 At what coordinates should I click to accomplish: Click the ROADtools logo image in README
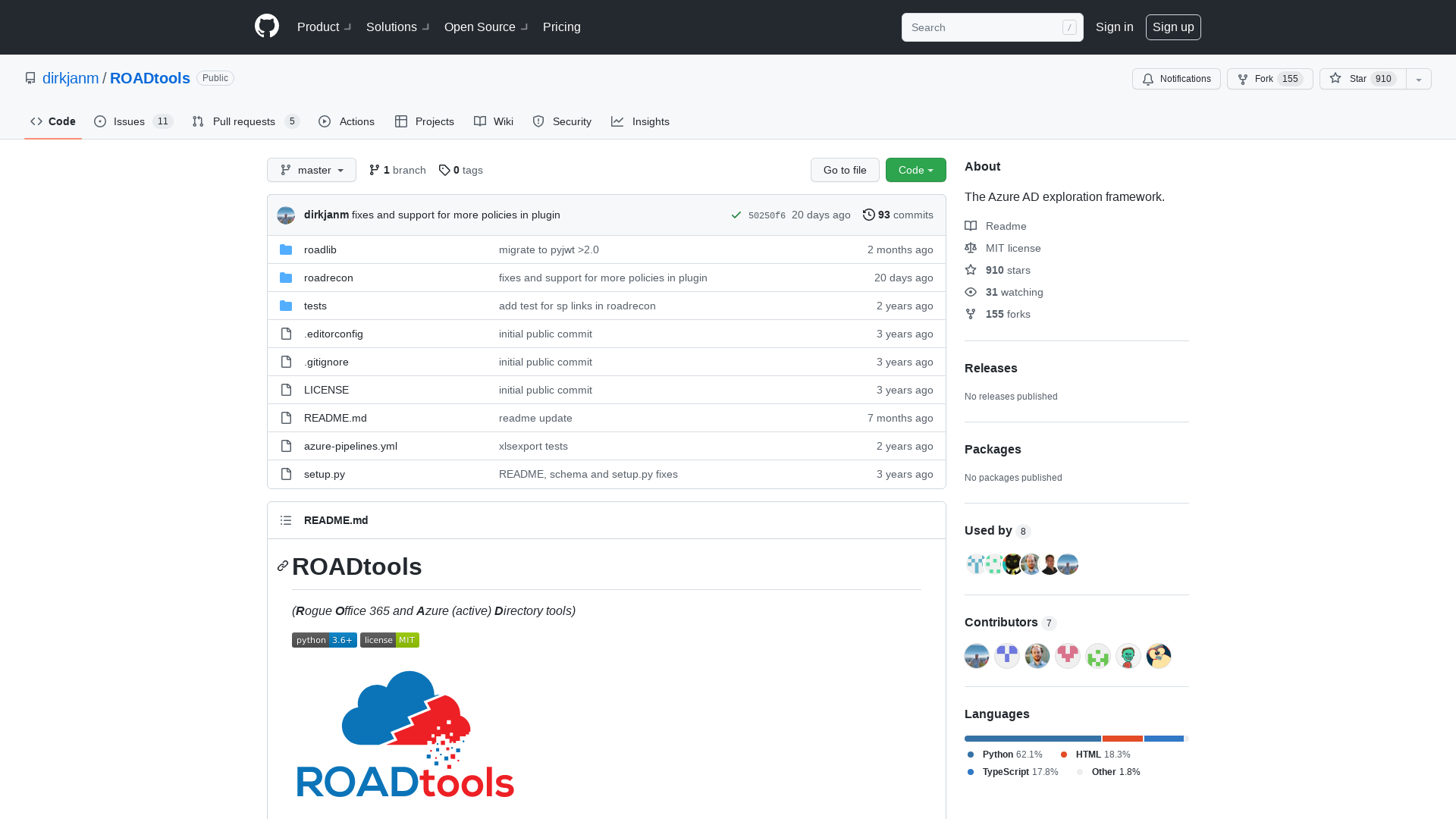click(x=406, y=734)
